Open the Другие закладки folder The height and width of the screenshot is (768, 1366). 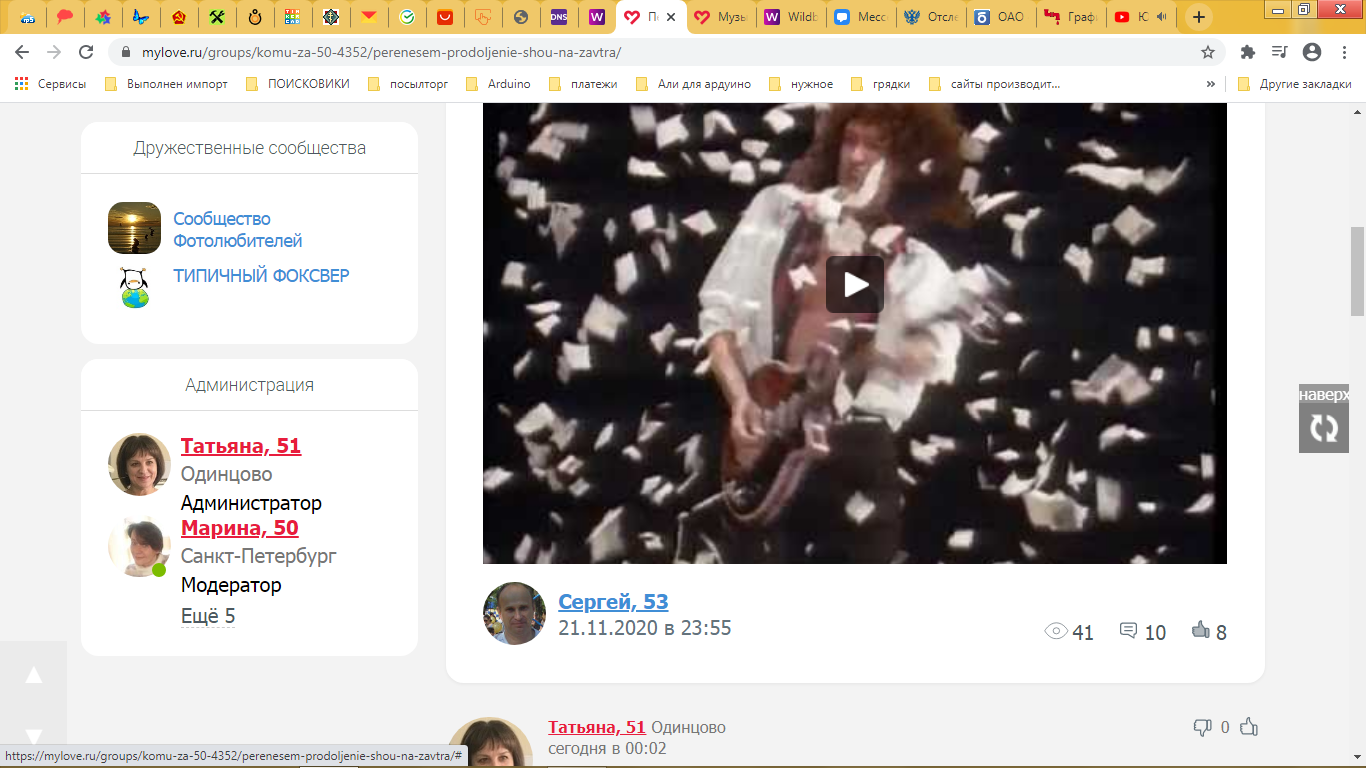point(1294,84)
